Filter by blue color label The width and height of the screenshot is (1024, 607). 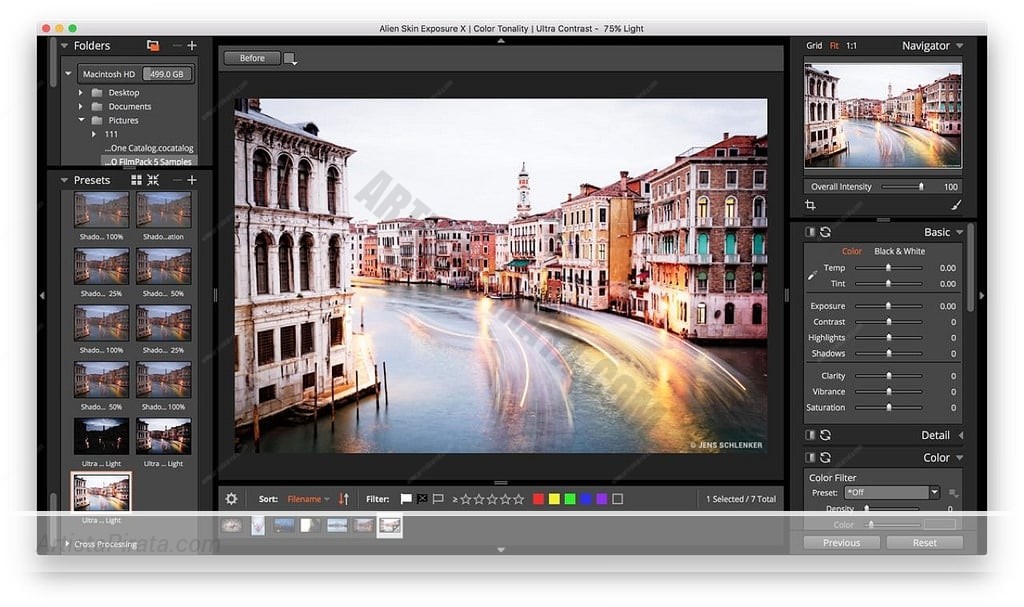[586, 499]
